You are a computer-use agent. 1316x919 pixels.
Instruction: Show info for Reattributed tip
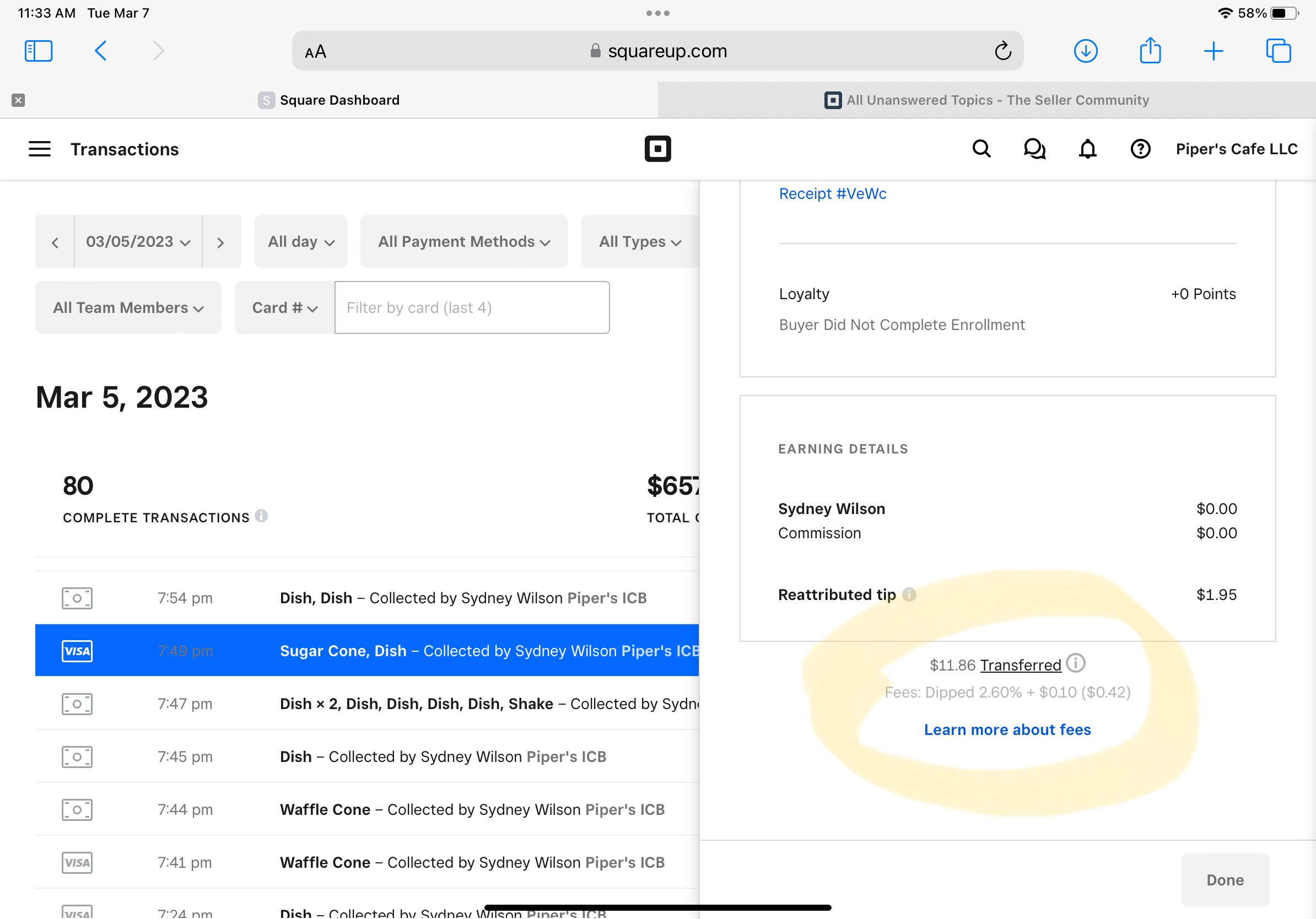(x=909, y=594)
